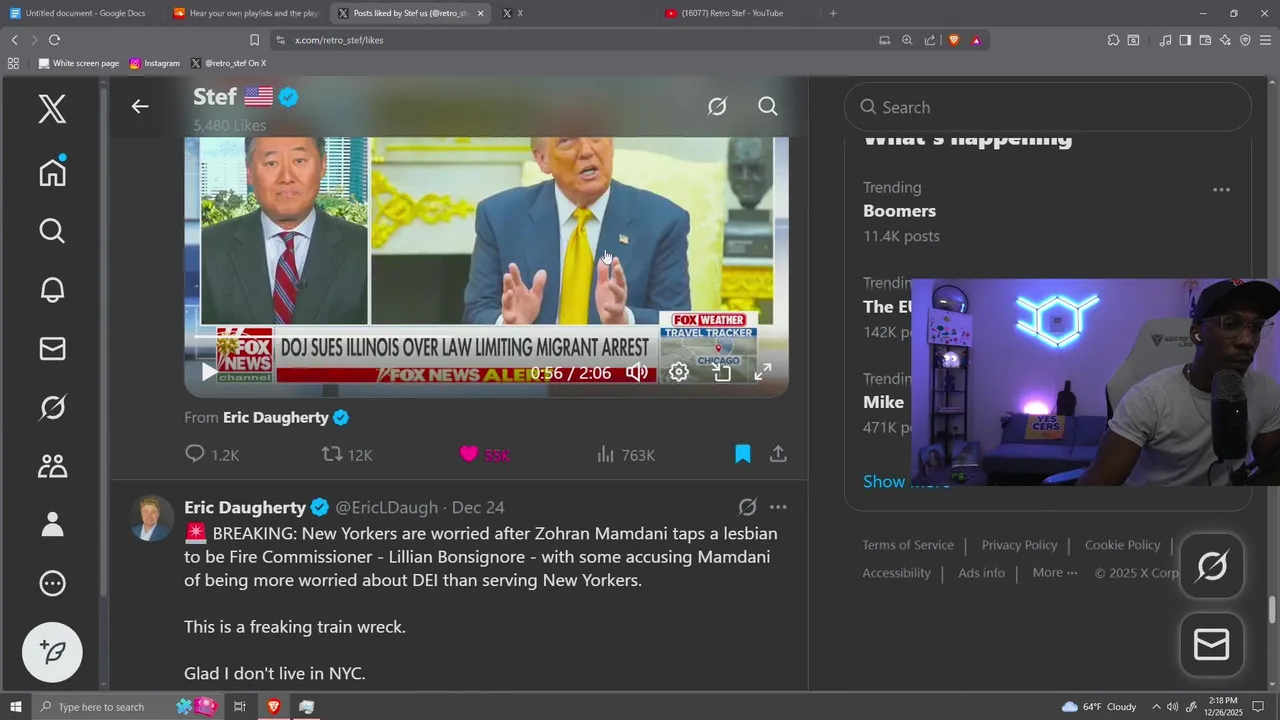
Task: Go back with profile header arrow
Action: [140, 106]
